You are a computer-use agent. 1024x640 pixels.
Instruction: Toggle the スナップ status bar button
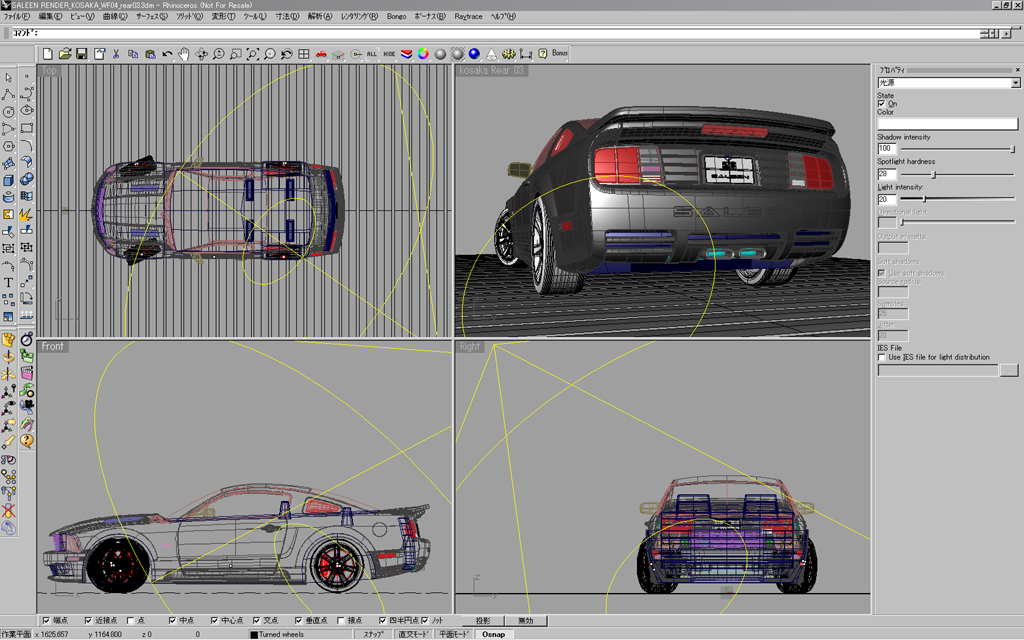373,634
